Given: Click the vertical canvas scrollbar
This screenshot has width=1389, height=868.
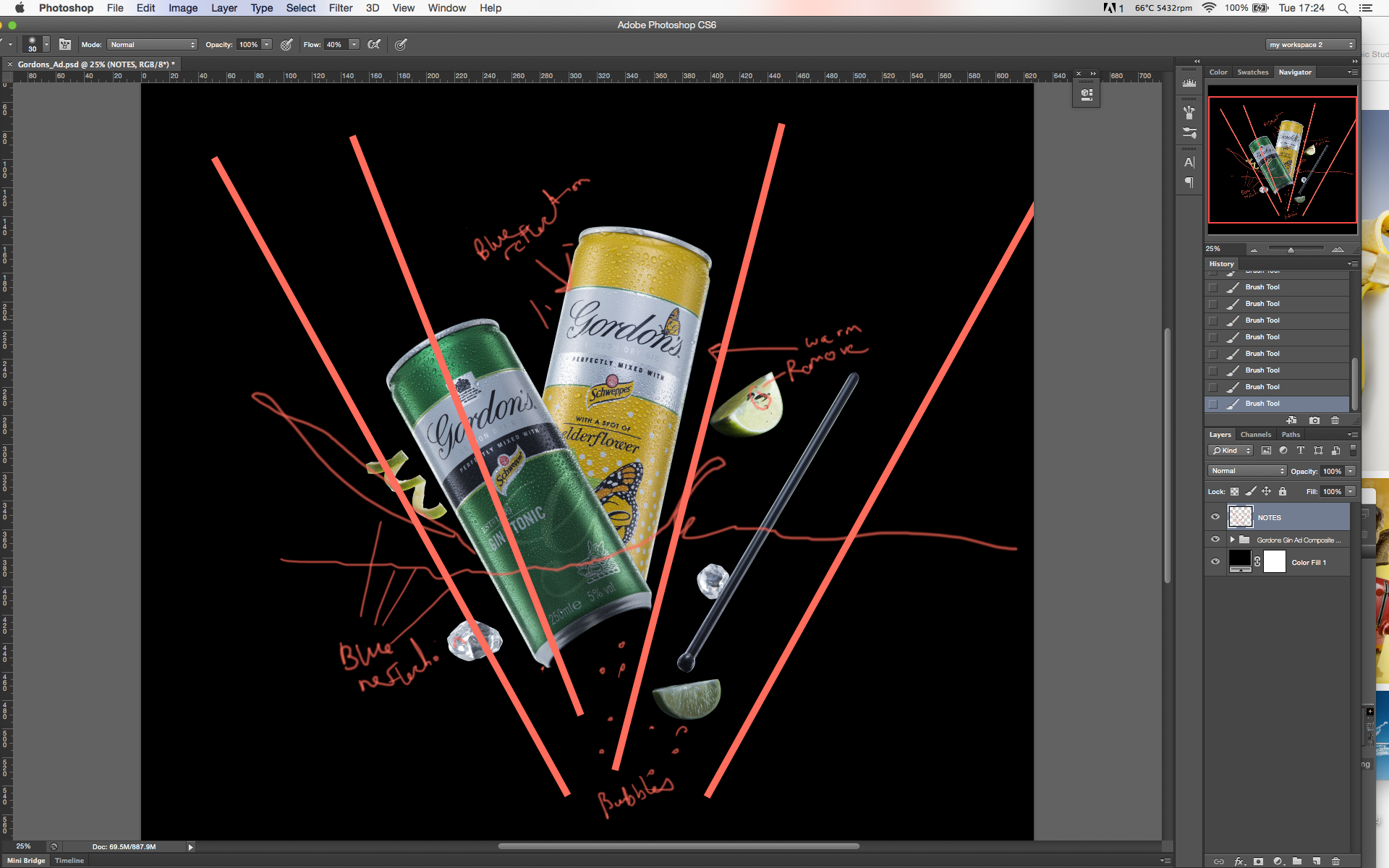Looking at the screenshot, I should [1168, 456].
